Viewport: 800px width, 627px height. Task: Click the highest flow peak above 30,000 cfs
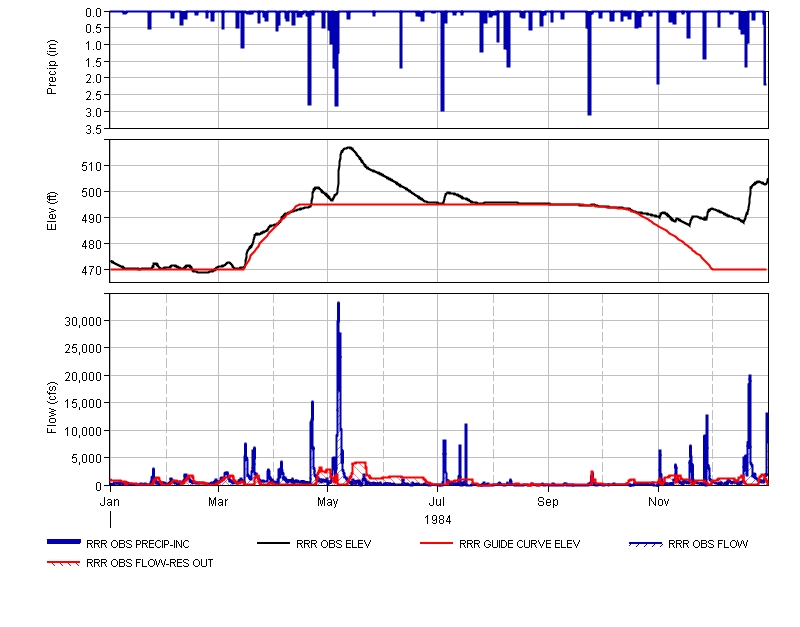(x=338, y=304)
